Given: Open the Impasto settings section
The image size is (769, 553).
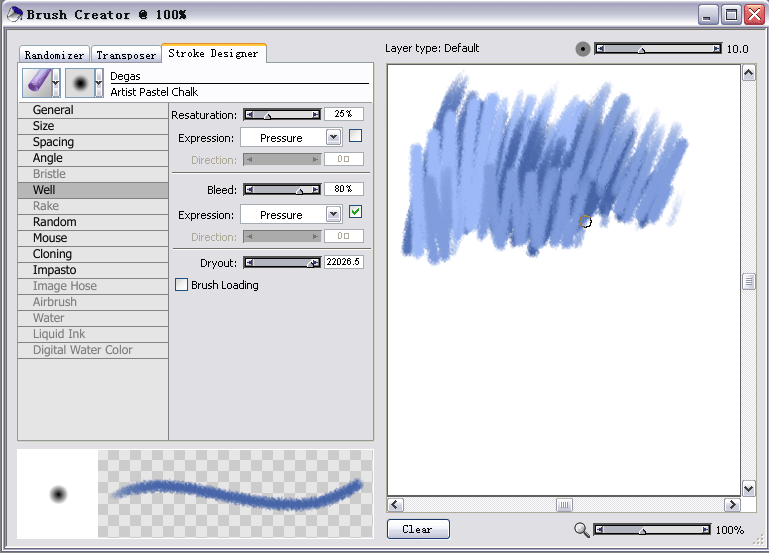Looking at the screenshot, I should (93, 270).
